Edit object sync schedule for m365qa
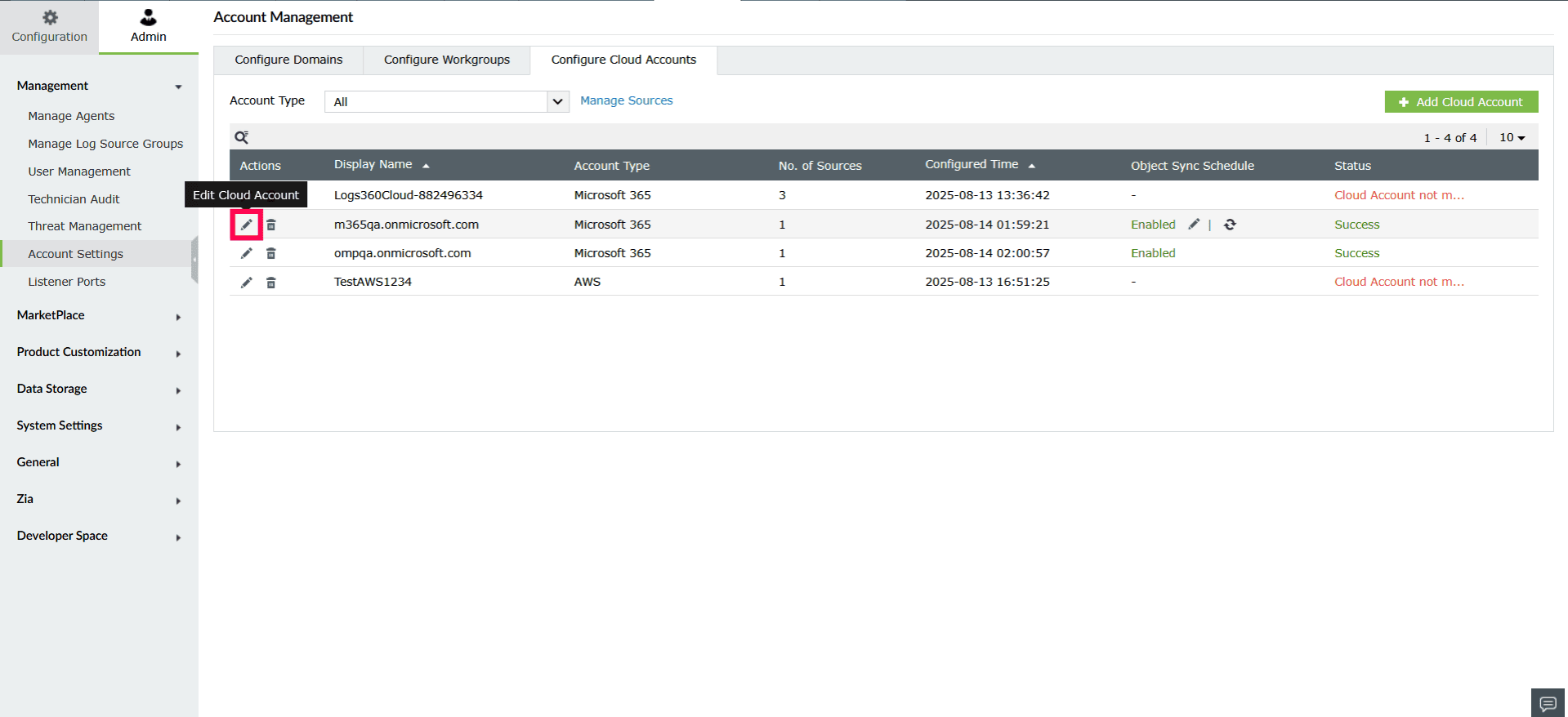 (x=1194, y=224)
